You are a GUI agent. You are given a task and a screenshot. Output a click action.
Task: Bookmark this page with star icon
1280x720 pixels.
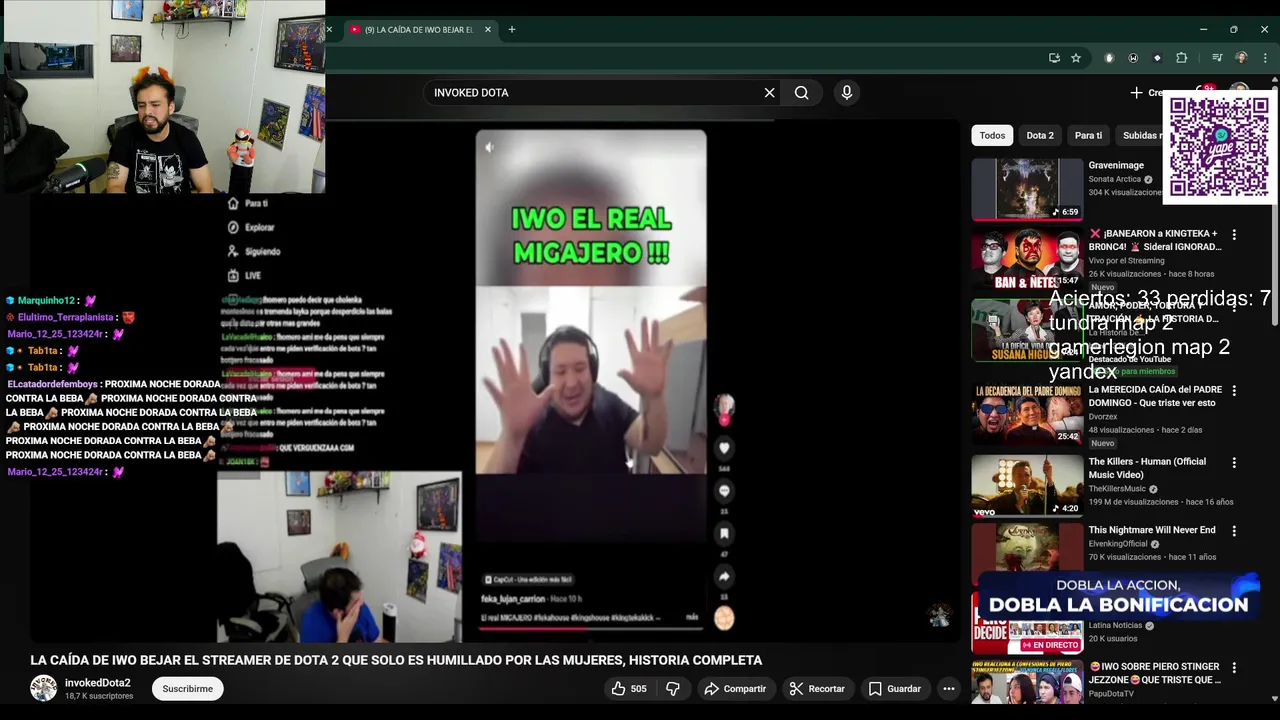[1076, 58]
